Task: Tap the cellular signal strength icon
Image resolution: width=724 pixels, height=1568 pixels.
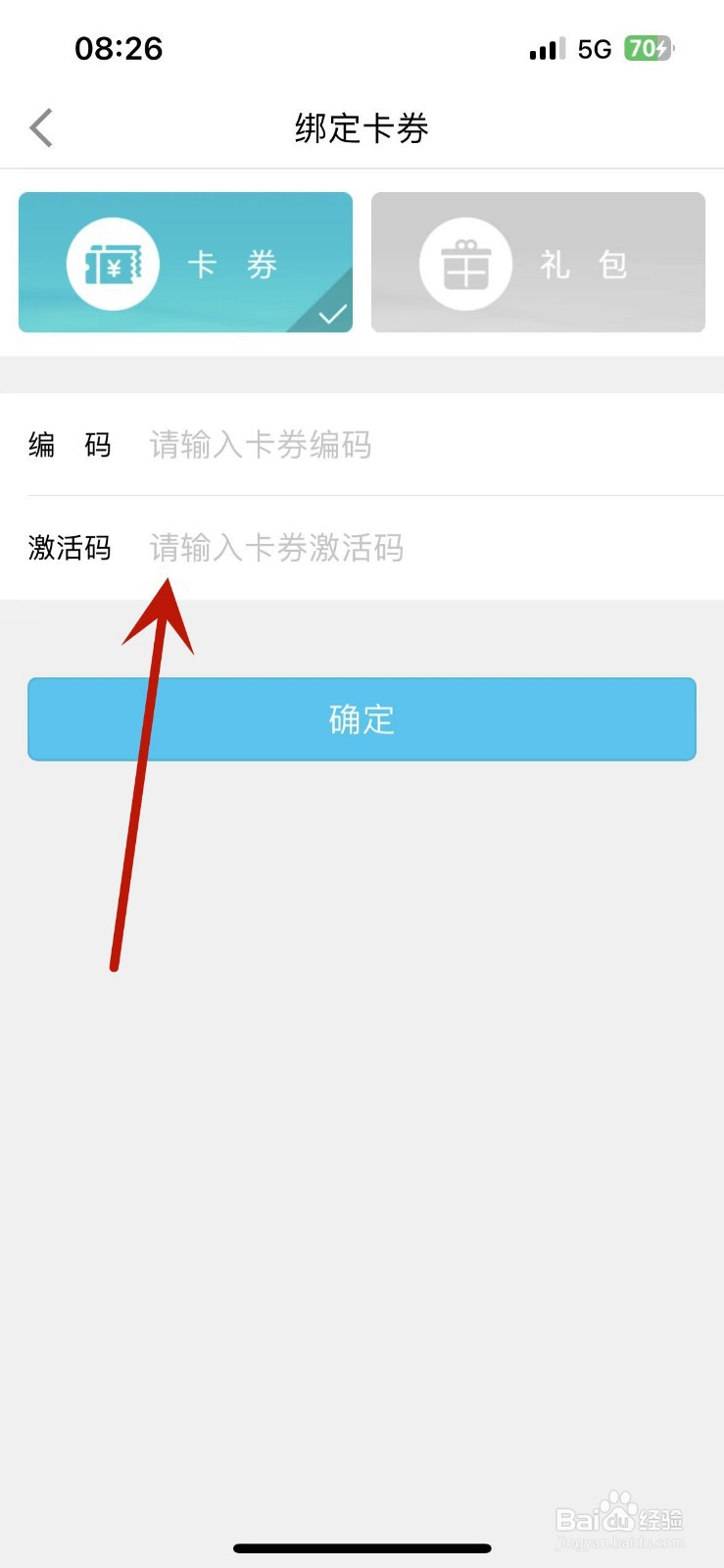Action: (x=547, y=48)
